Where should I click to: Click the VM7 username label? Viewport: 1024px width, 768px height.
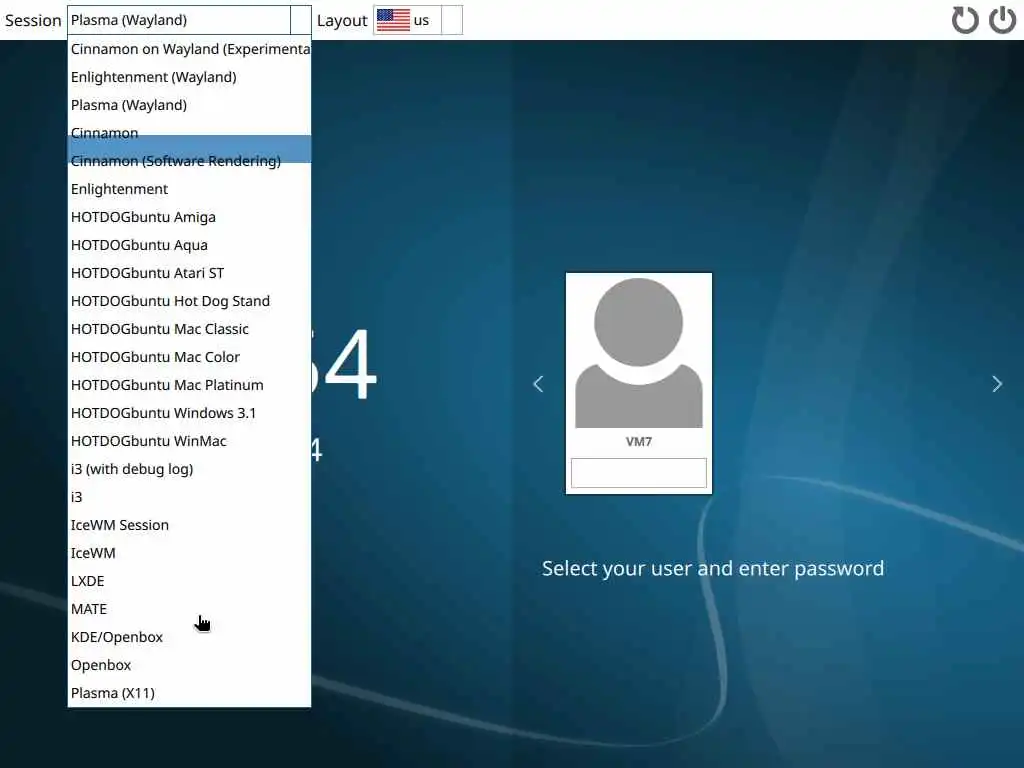[x=639, y=442]
